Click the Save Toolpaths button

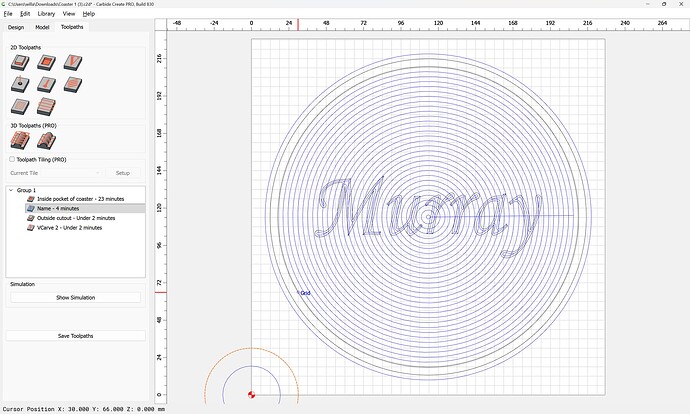point(76,336)
